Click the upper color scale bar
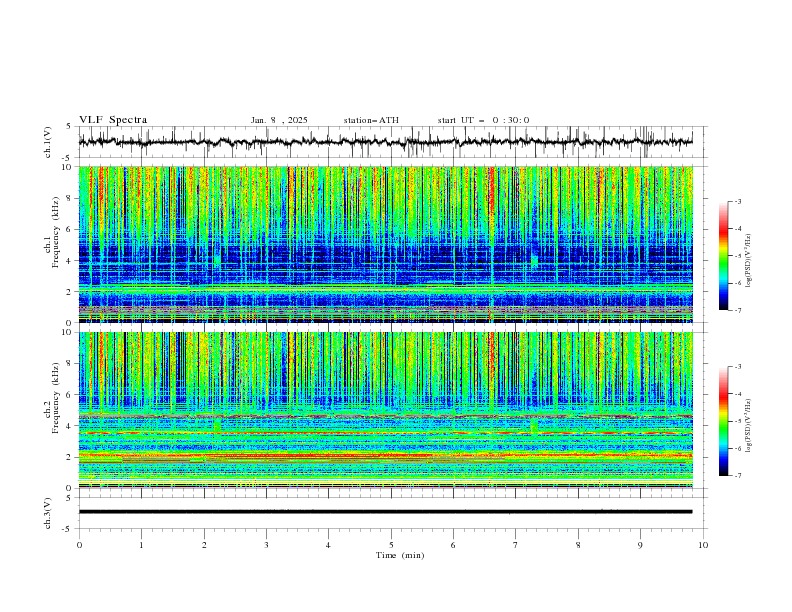Screen dimensions: 792x612 click(724, 256)
